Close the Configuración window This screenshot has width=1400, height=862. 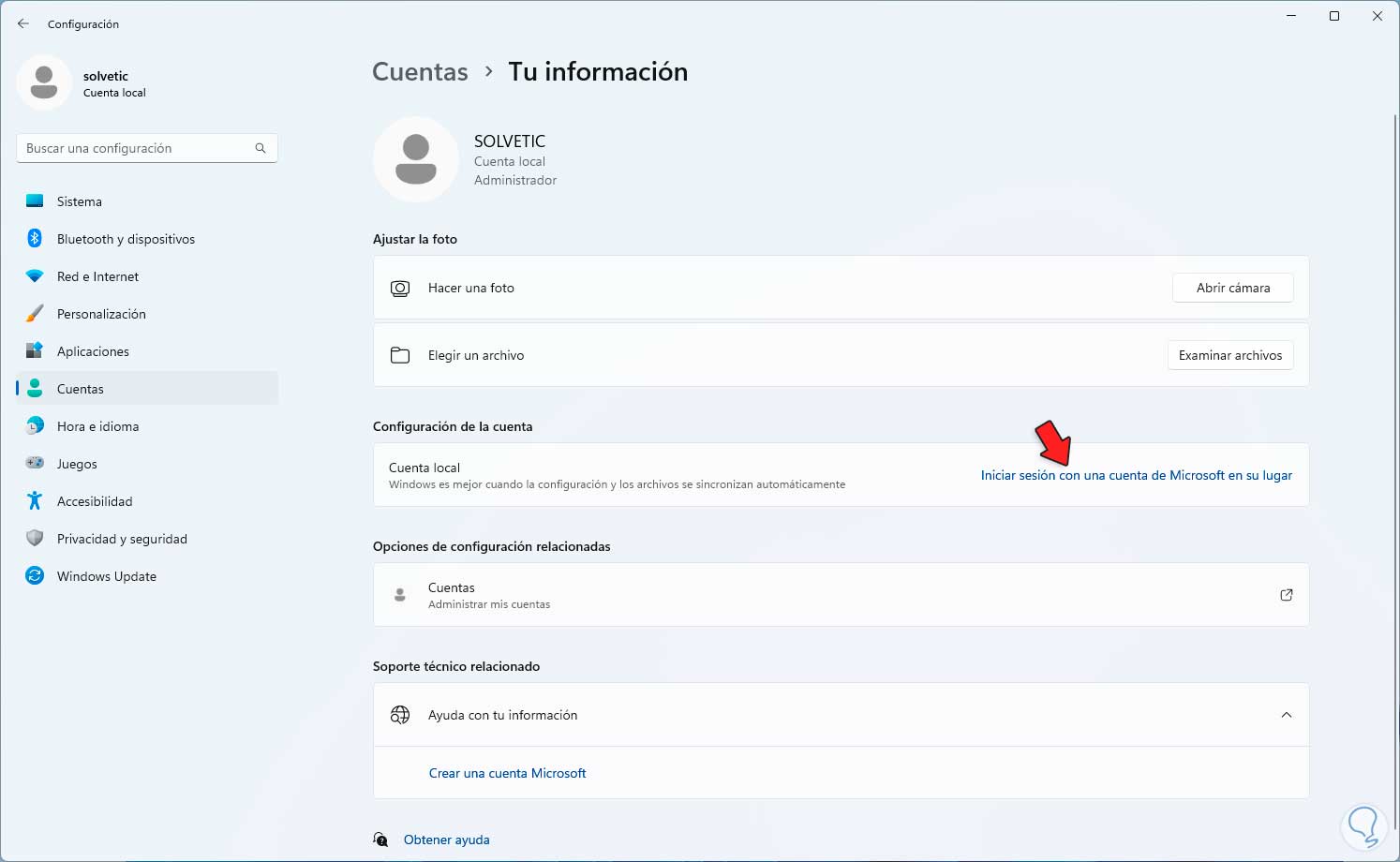(x=1378, y=16)
